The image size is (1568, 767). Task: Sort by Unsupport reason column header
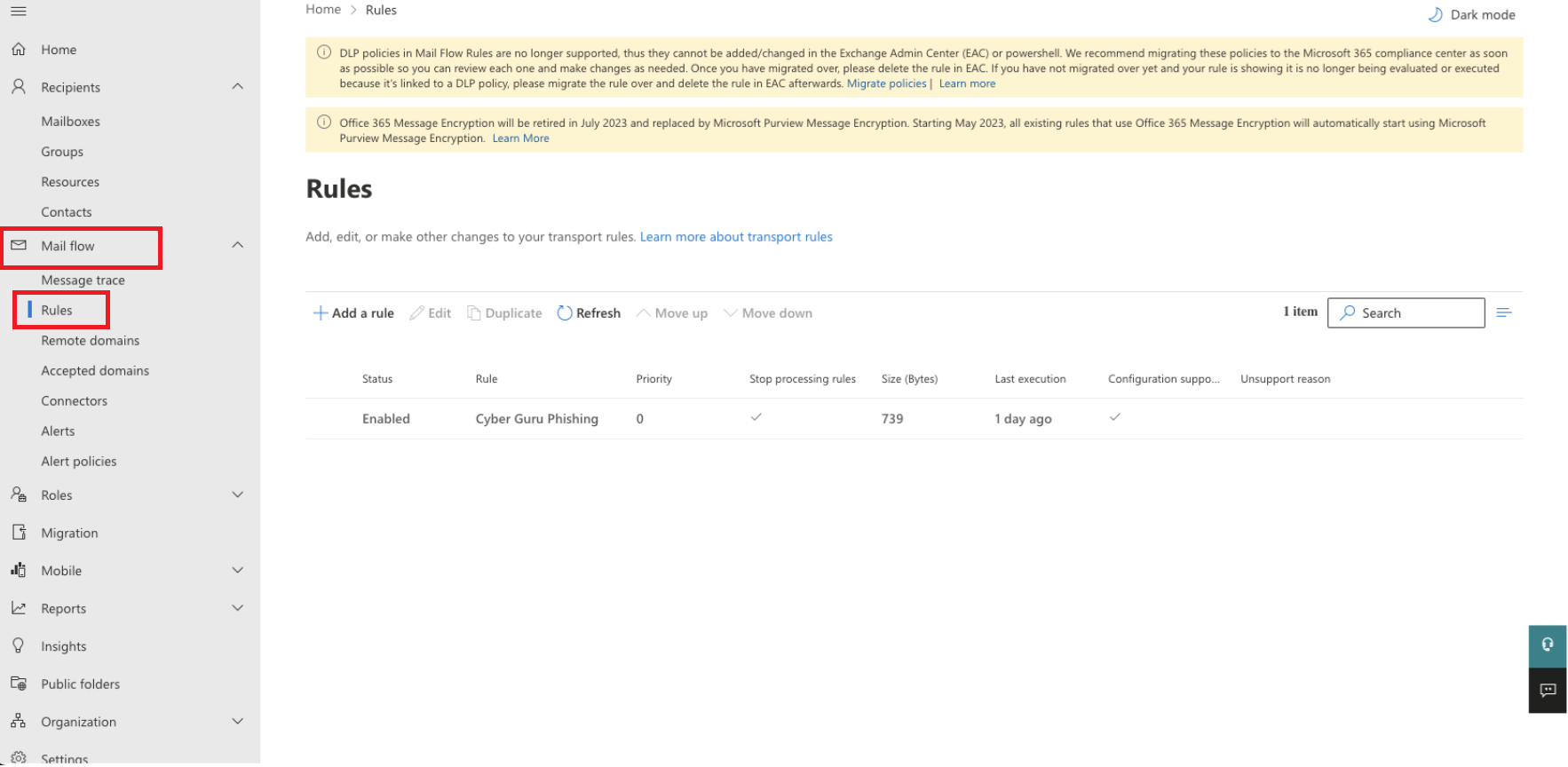click(1285, 379)
